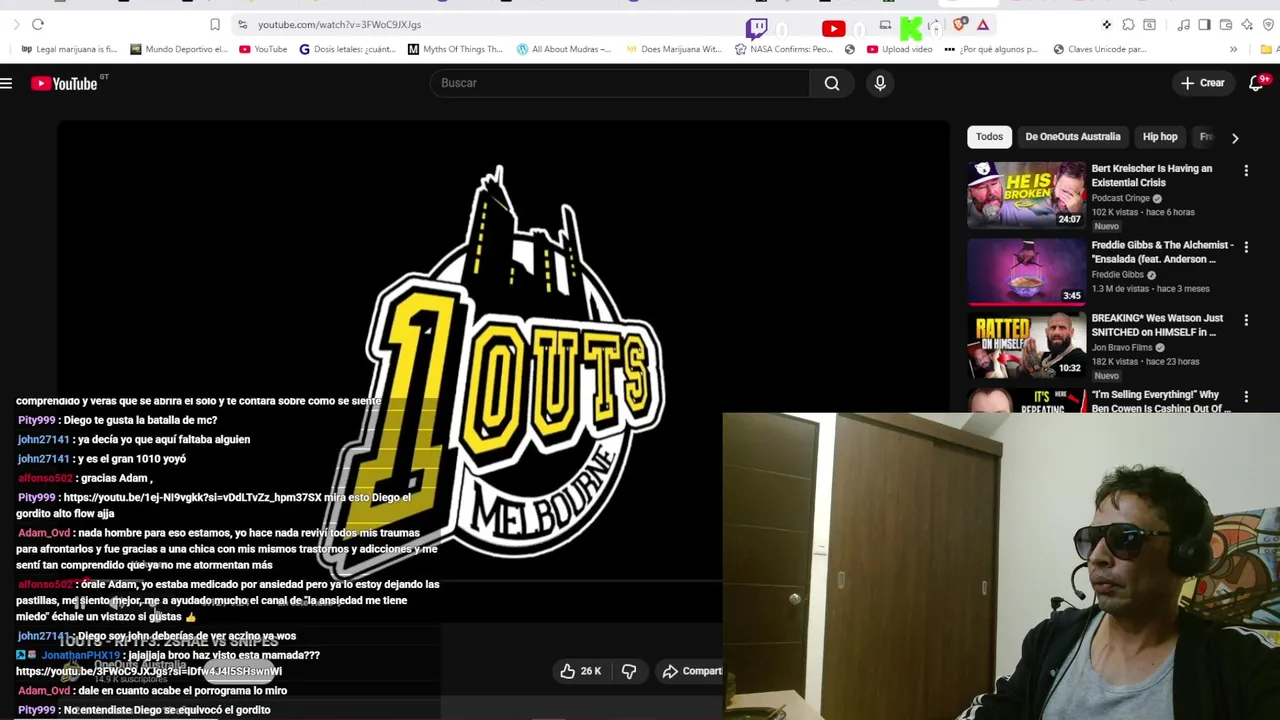The width and height of the screenshot is (1280, 720).
Task: Show more filter chips with right arrow
Action: coord(1235,138)
